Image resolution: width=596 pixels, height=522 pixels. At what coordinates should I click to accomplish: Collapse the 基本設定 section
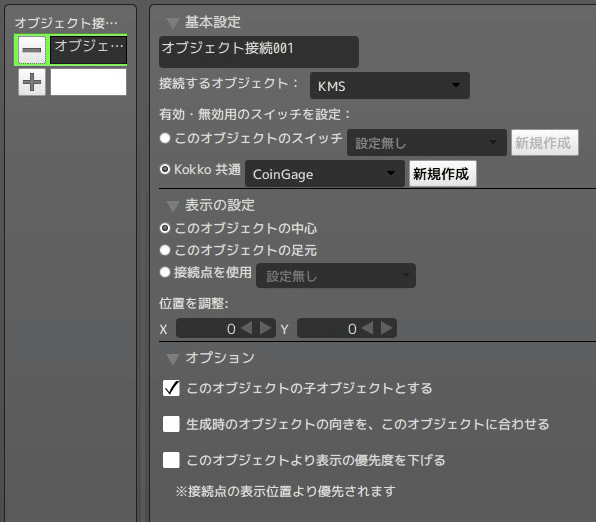coord(173,23)
